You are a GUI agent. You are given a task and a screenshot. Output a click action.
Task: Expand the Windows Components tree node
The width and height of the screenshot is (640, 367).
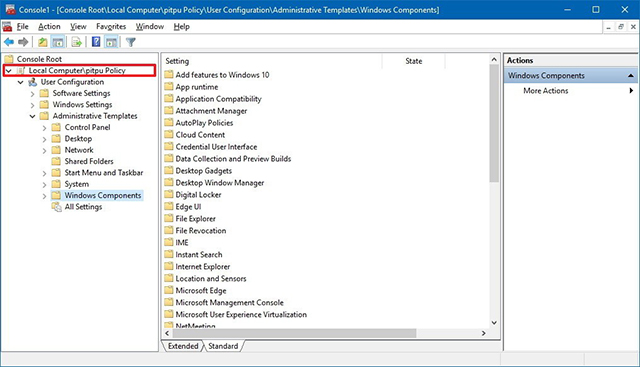click(44, 196)
